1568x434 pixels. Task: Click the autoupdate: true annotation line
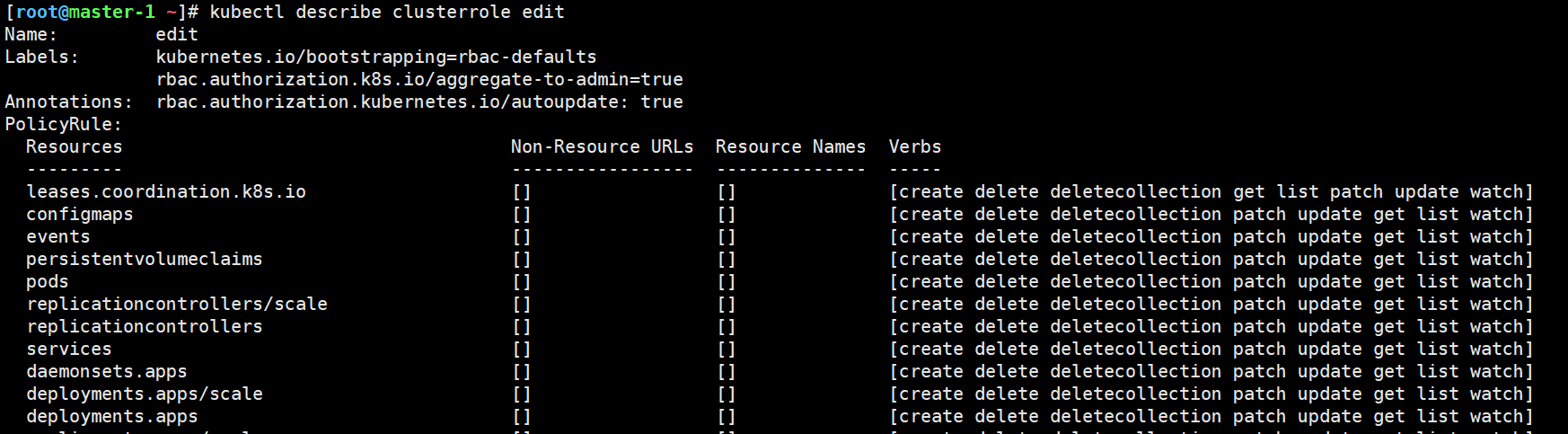(x=419, y=102)
